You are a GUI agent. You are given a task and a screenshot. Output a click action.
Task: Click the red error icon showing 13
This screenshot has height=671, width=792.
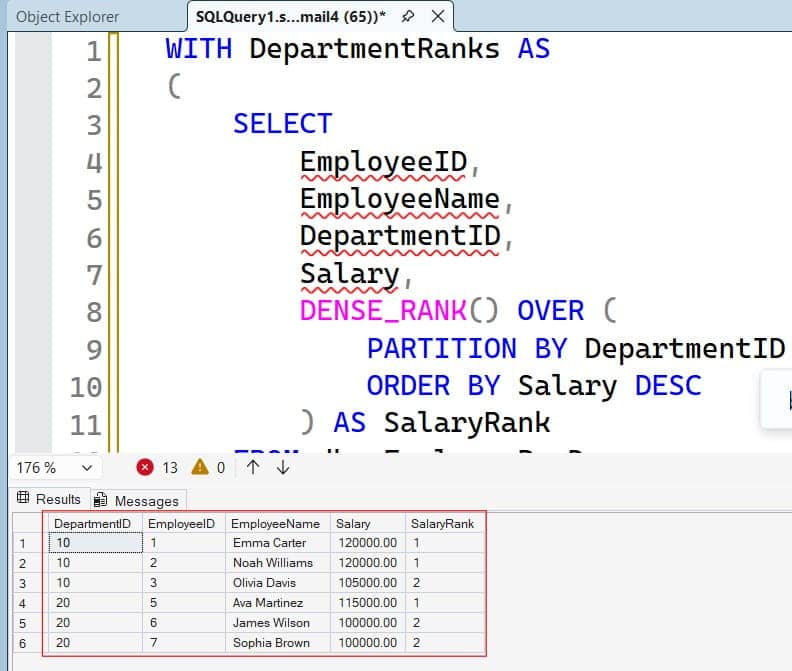[145, 467]
